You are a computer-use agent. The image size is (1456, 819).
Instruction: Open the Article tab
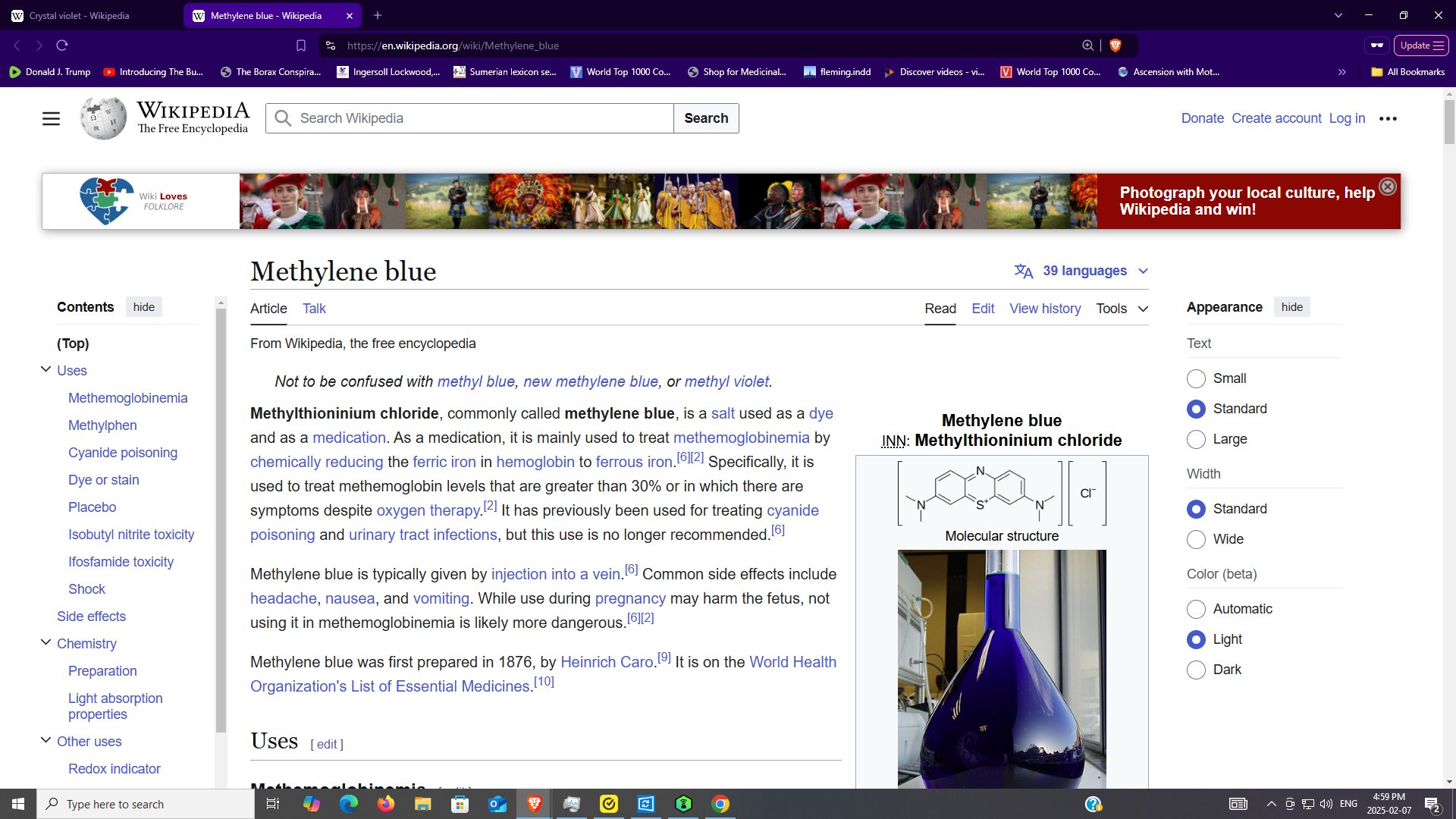coord(268,309)
